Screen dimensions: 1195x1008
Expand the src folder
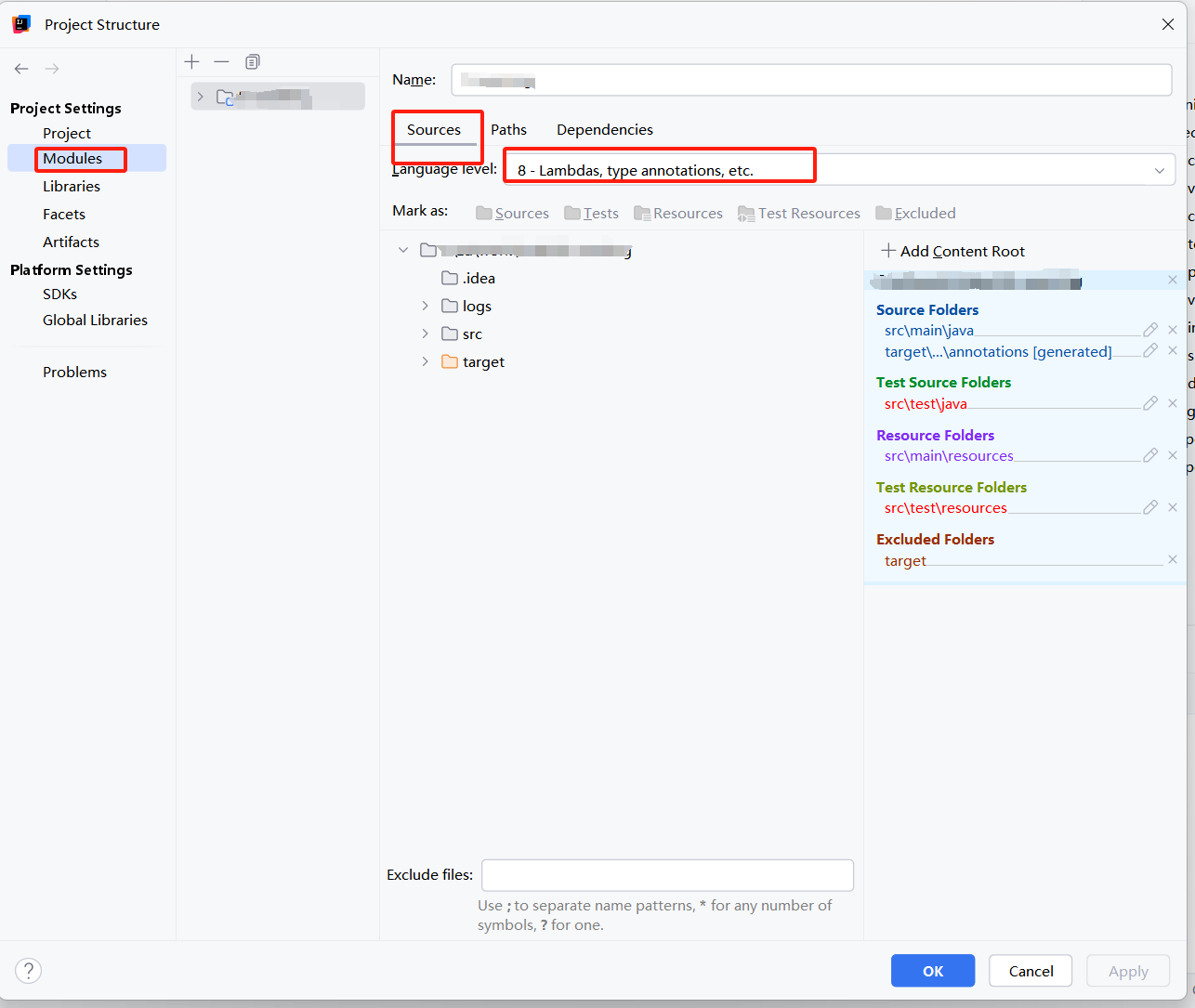coord(426,334)
